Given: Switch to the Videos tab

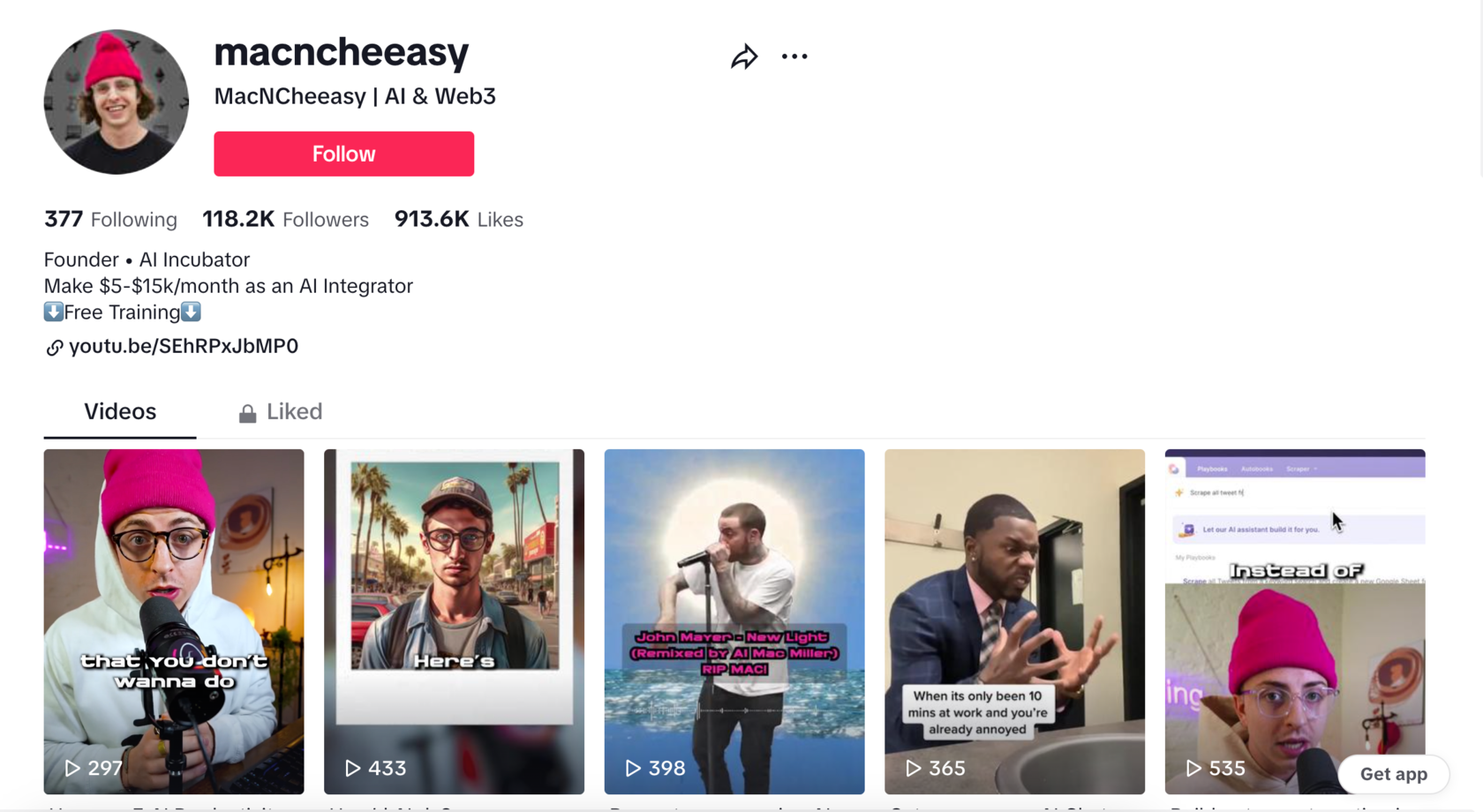Looking at the screenshot, I should coord(120,411).
